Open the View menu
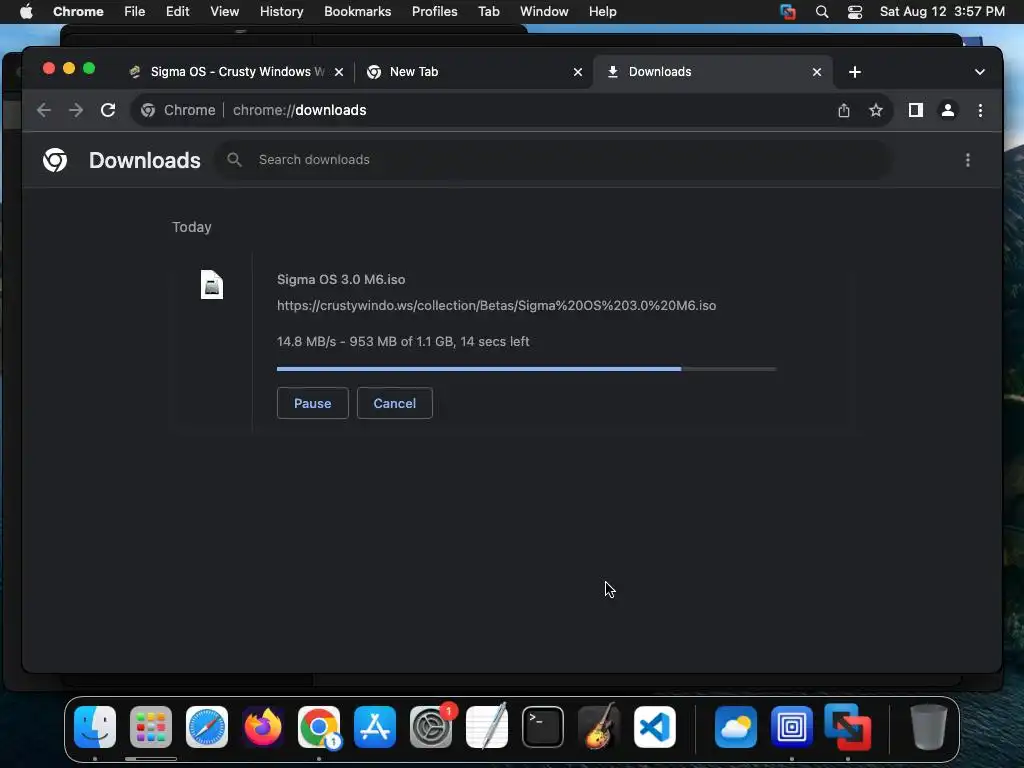 point(225,12)
